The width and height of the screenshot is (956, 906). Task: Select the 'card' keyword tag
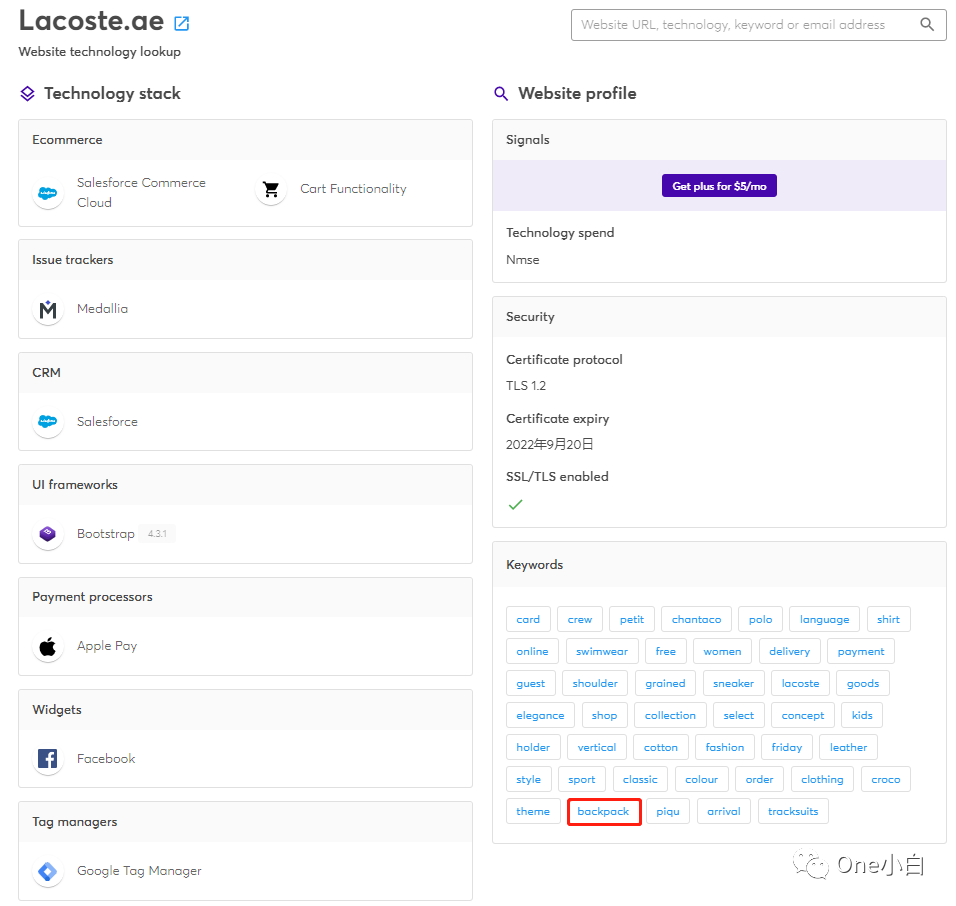point(528,619)
